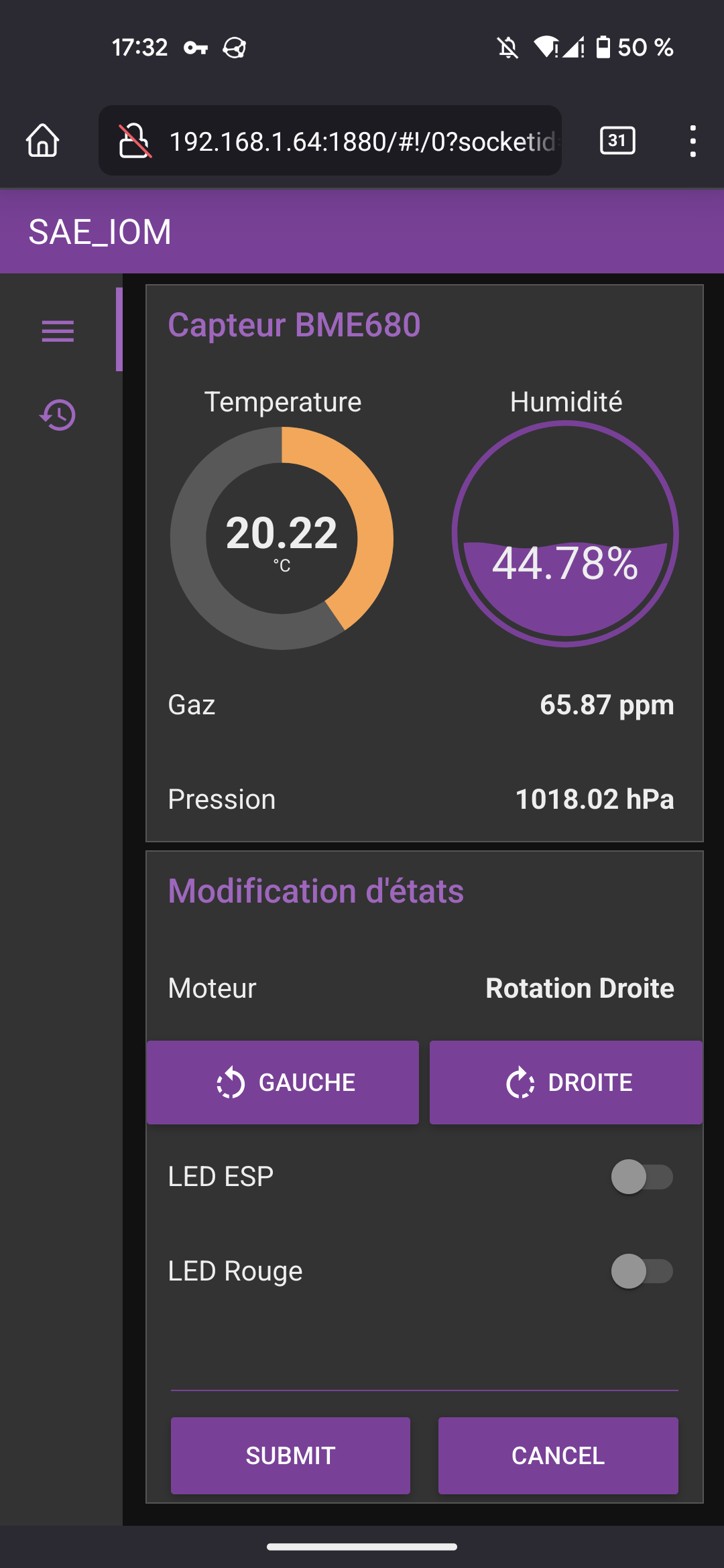This screenshot has width=724, height=1568.
Task: Tap the Temperature donut gauge
Action: coord(282,538)
